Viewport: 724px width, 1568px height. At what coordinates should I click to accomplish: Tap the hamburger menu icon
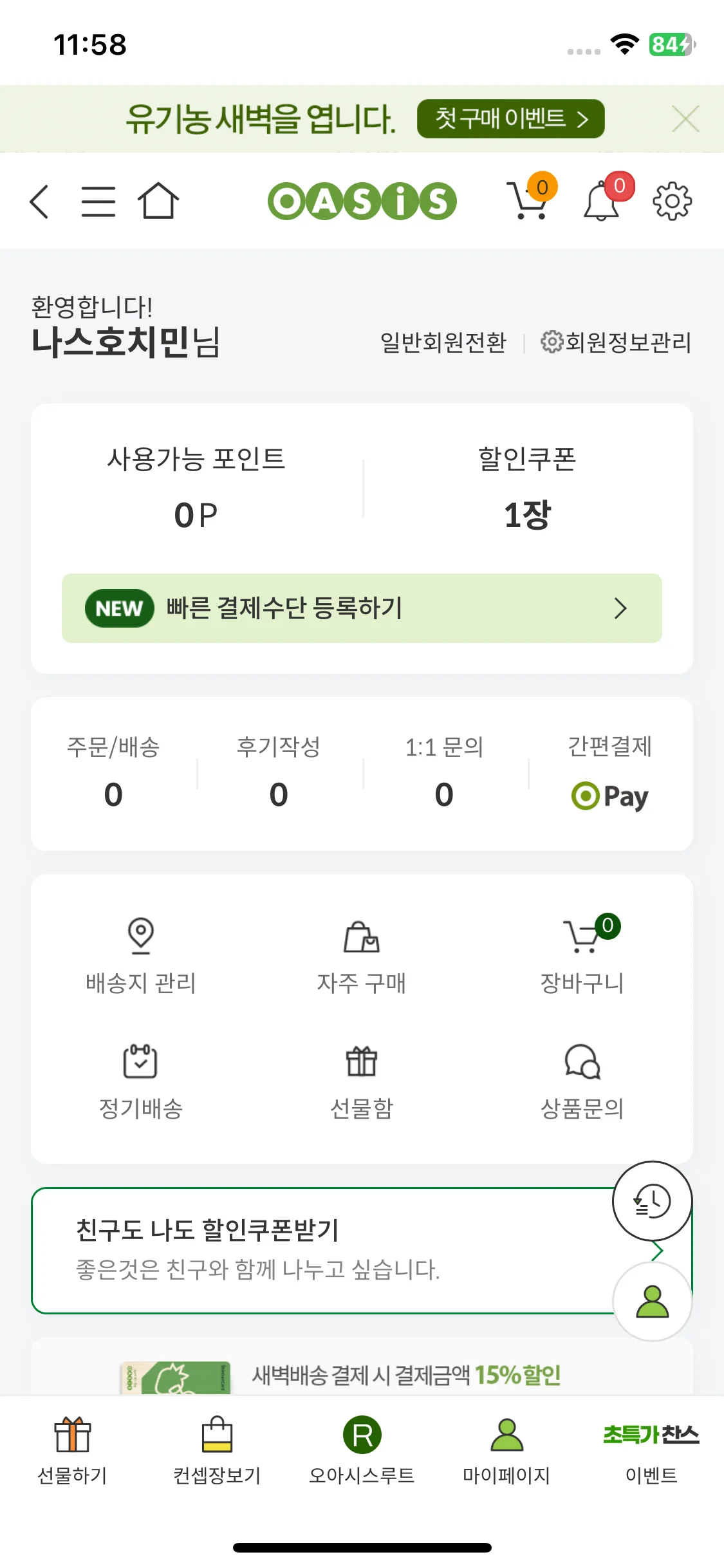[98, 201]
